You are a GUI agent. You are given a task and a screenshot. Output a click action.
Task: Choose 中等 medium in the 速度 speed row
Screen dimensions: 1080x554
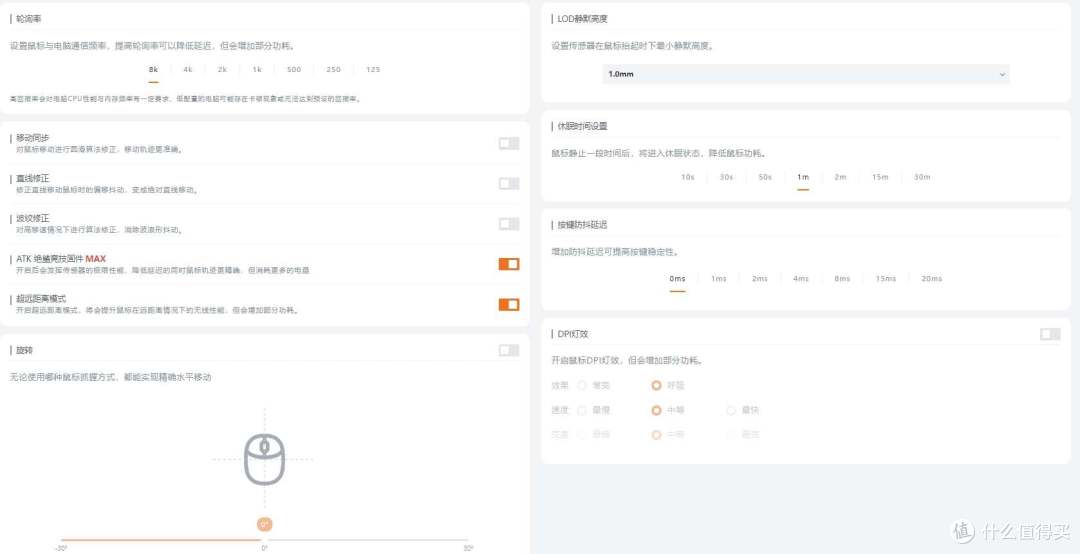coord(656,410)
